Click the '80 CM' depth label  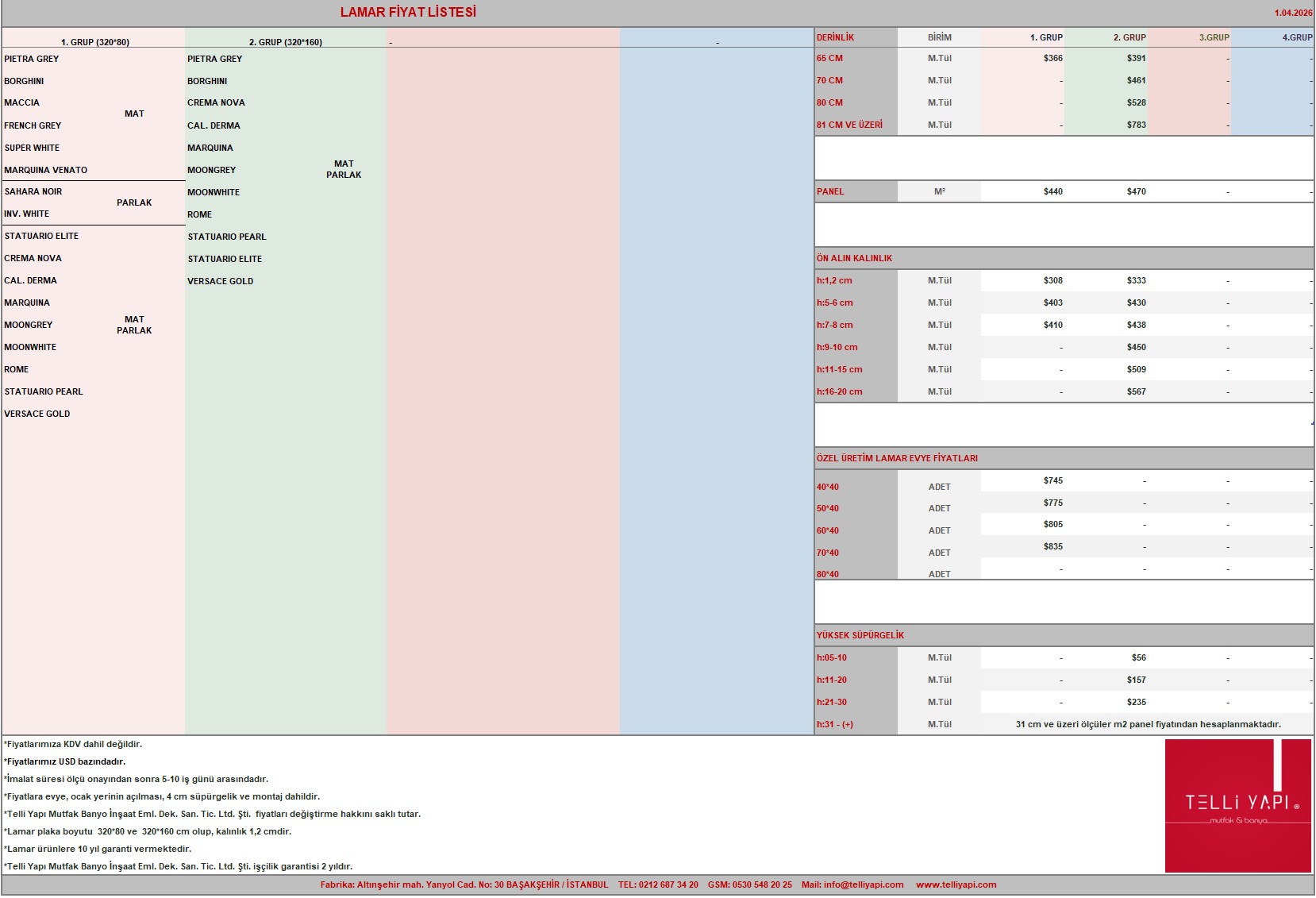[829, 102]
